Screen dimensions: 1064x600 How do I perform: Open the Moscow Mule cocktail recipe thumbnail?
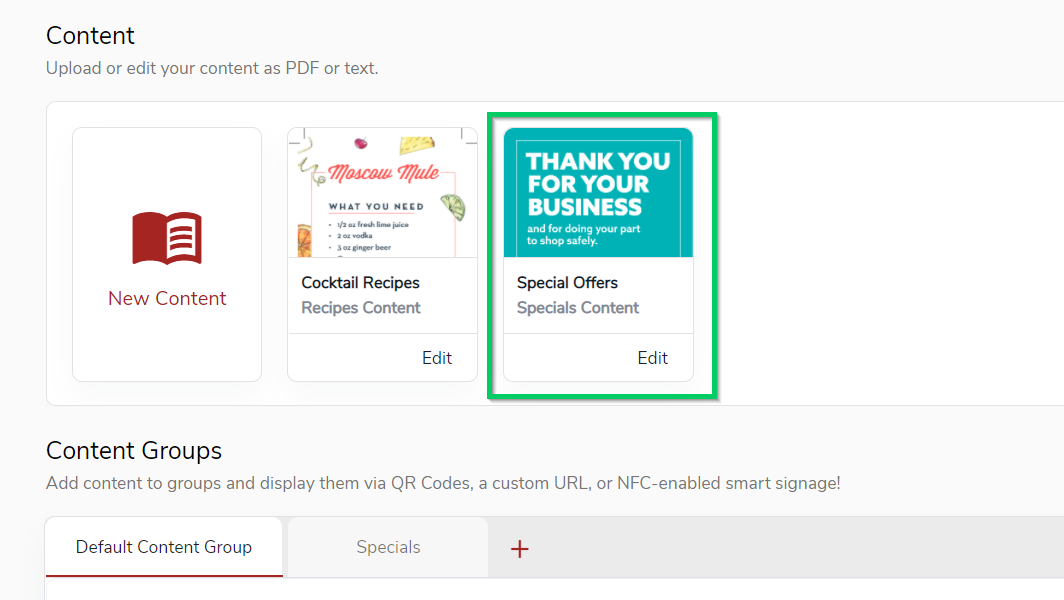click(383, 193)
